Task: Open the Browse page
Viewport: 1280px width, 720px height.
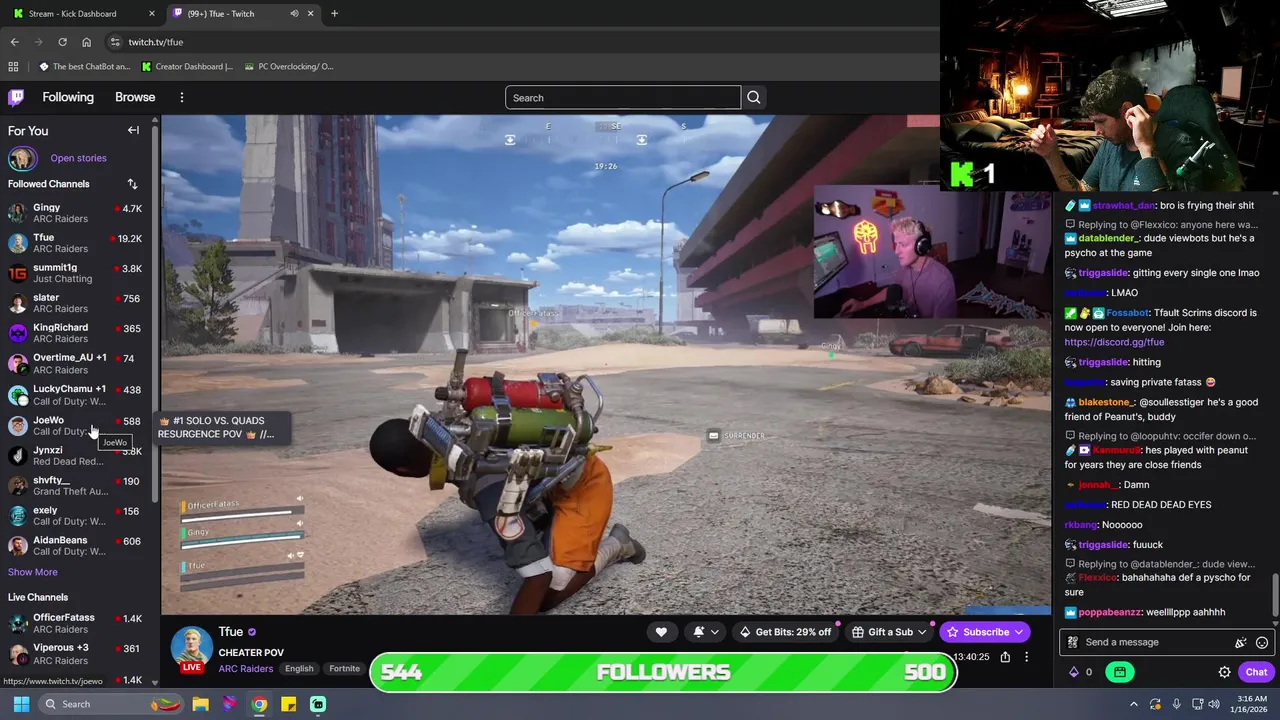Action: 135,97
